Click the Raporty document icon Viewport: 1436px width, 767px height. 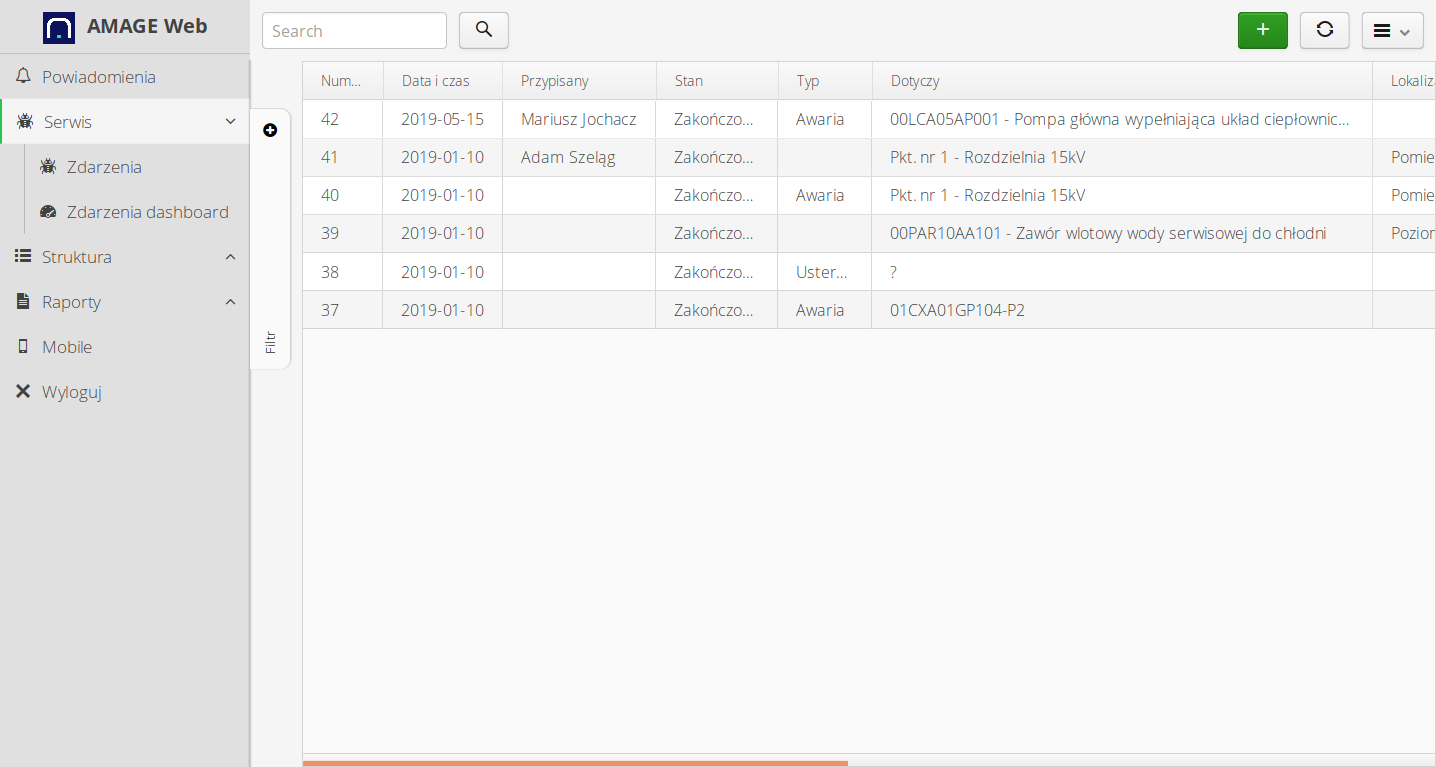[22, 301]
